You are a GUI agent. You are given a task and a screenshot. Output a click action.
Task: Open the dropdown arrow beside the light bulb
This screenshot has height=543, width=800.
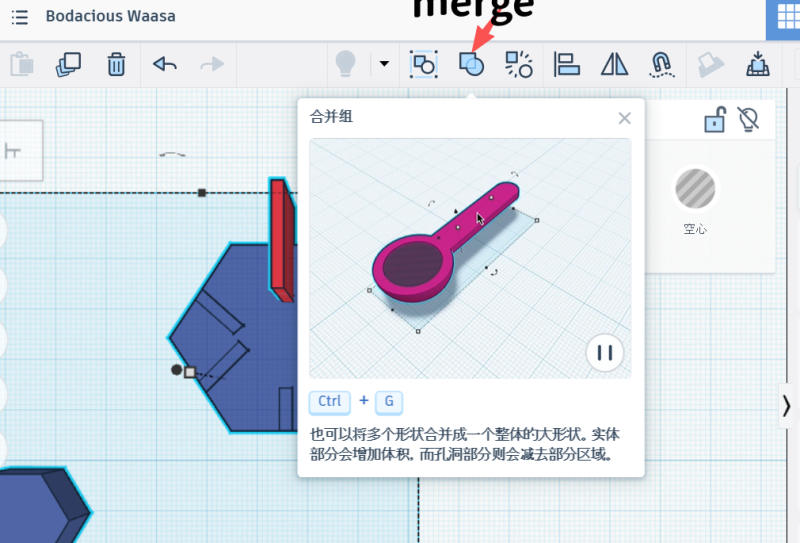384,64
